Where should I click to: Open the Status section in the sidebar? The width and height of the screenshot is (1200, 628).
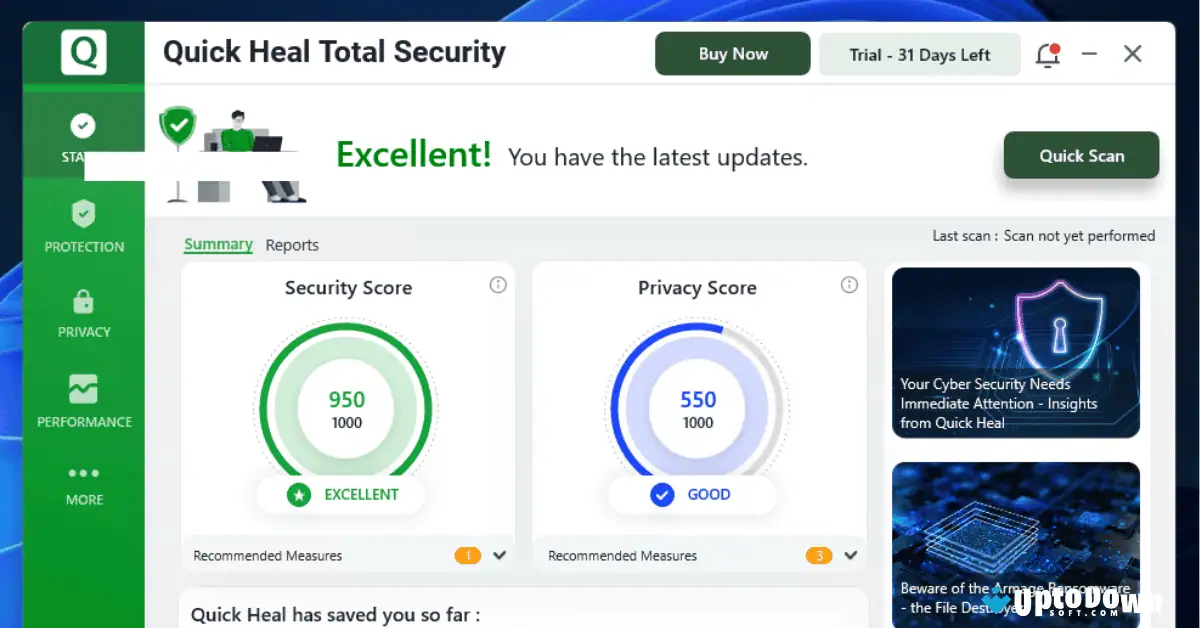[x=83, y=135]
